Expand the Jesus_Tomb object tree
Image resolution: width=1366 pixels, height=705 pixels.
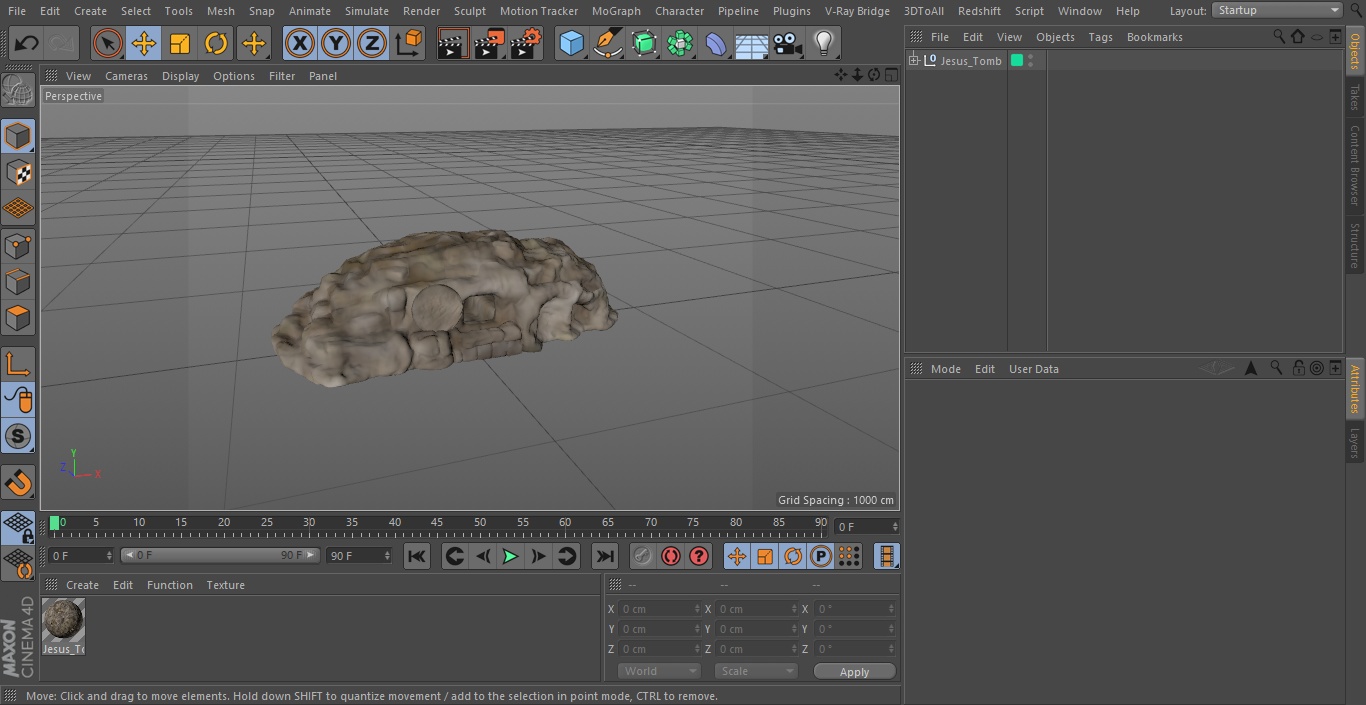[913, 61]
